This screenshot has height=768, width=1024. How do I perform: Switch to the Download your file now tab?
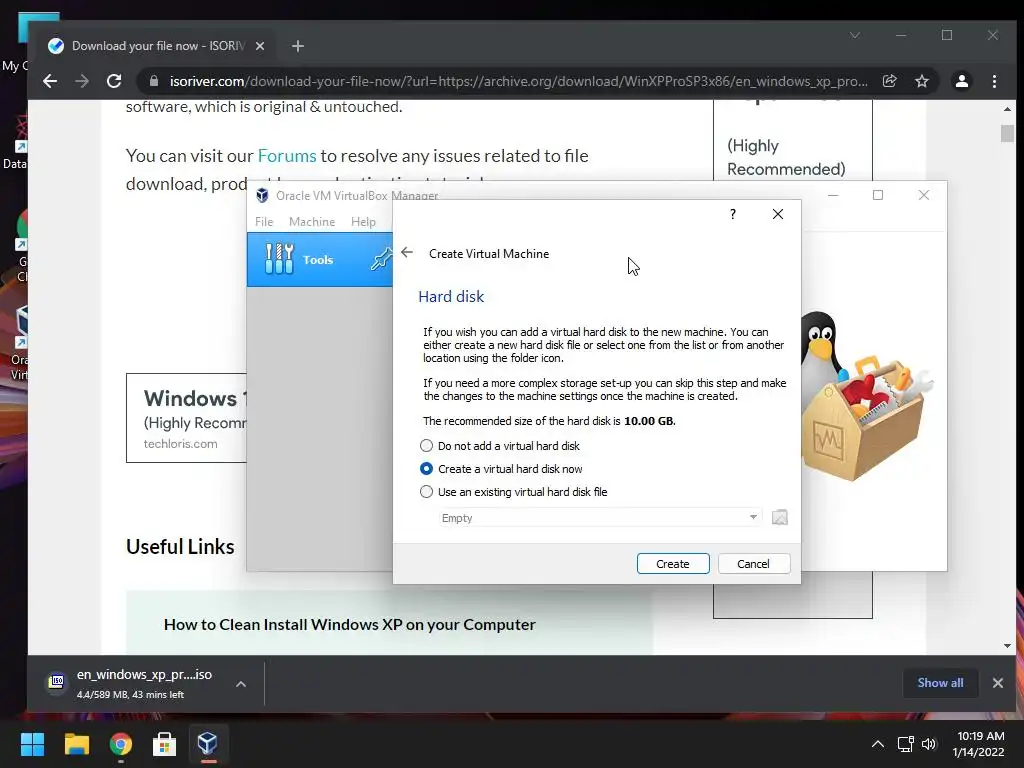point(157,46)
